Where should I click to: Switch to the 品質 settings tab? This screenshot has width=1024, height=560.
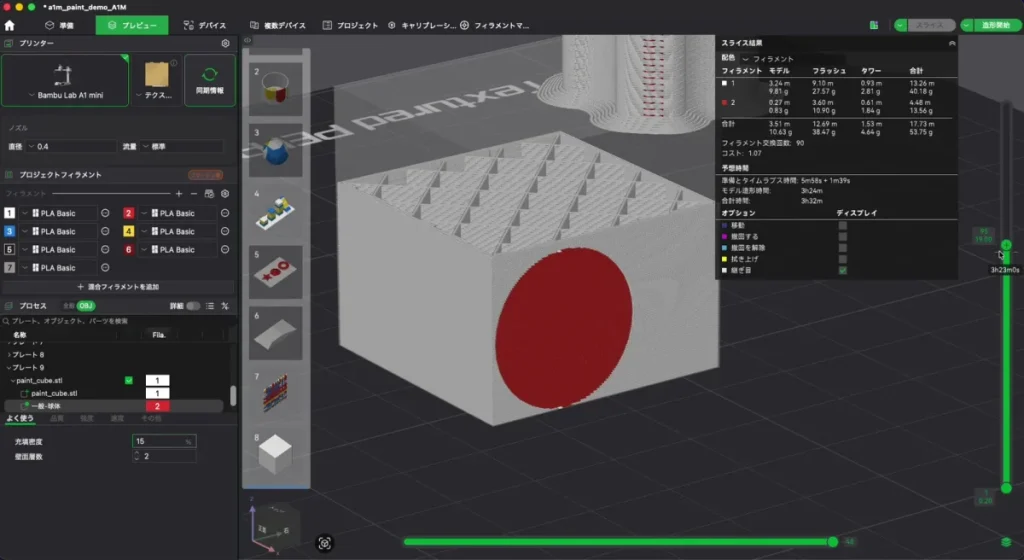pyautogui.click(x=57, y=418)
